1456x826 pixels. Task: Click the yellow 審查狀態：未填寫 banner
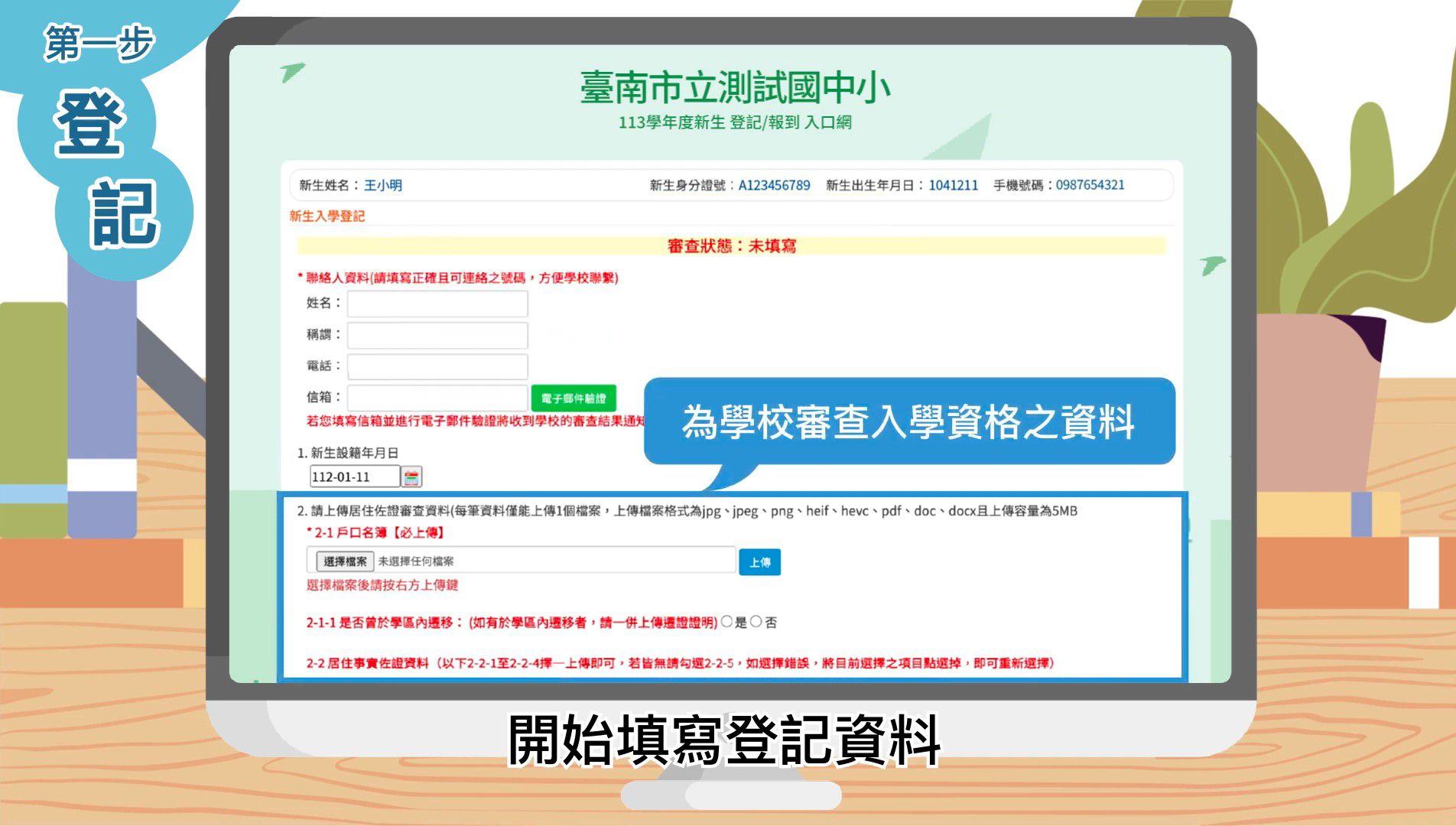(x=731, y=246)
